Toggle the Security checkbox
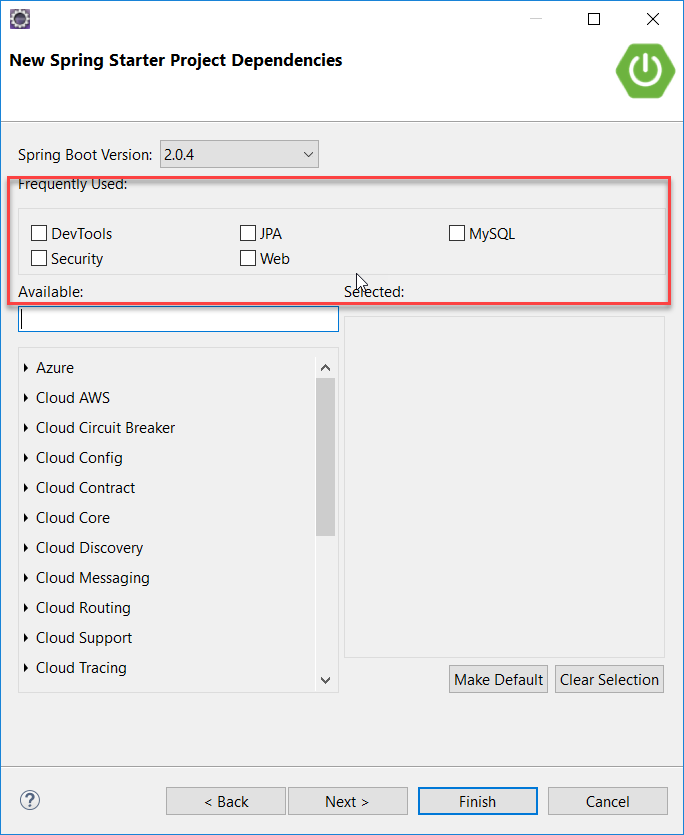 [39, 259]
